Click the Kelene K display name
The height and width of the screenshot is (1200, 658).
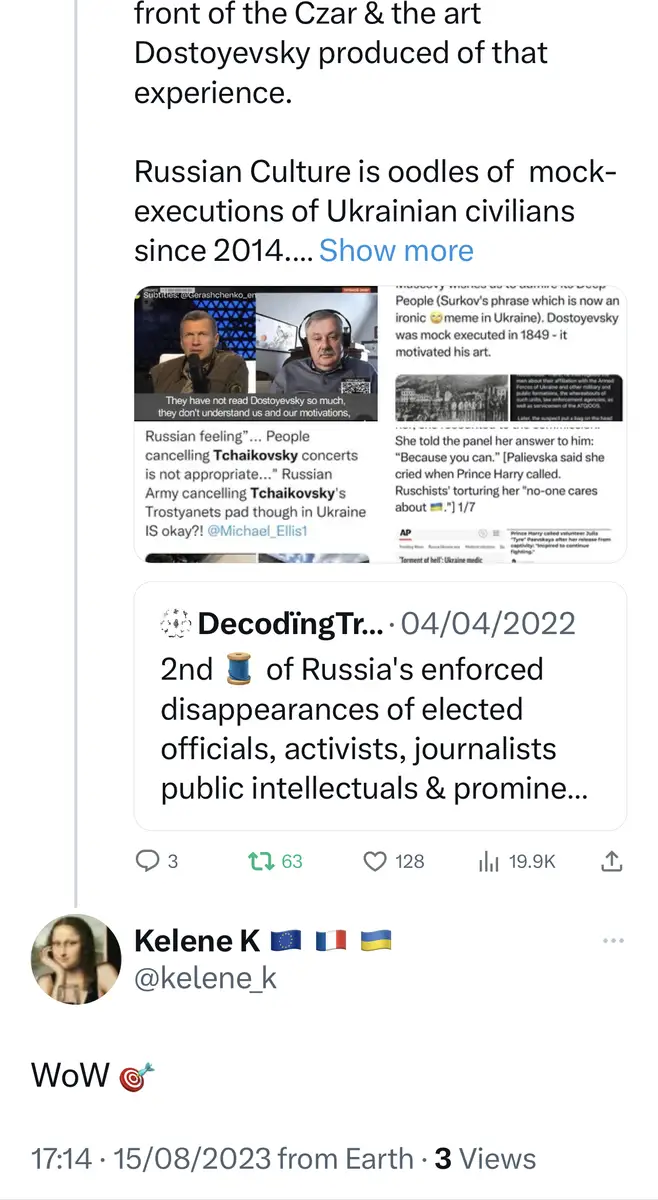click(197, 941)
